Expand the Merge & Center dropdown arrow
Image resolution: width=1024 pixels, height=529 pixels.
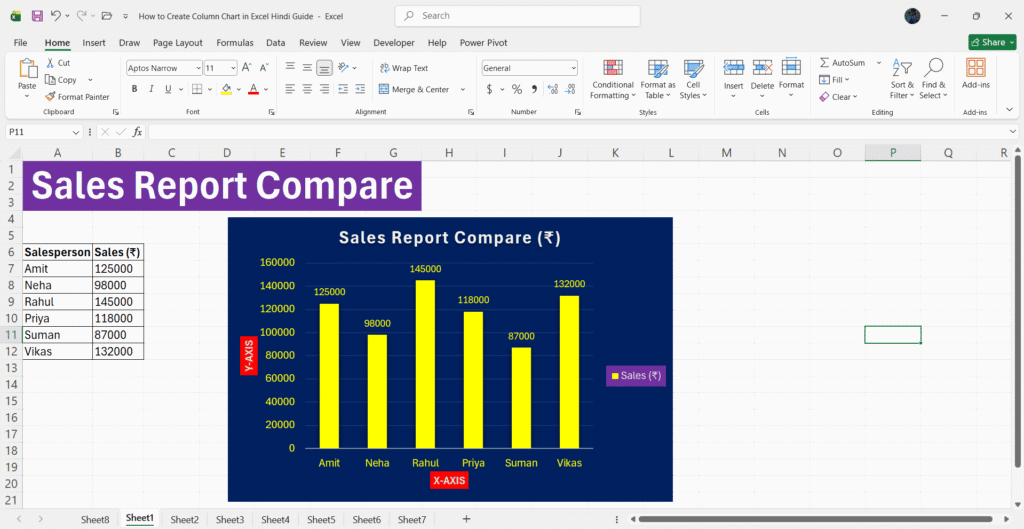[463, 89]
